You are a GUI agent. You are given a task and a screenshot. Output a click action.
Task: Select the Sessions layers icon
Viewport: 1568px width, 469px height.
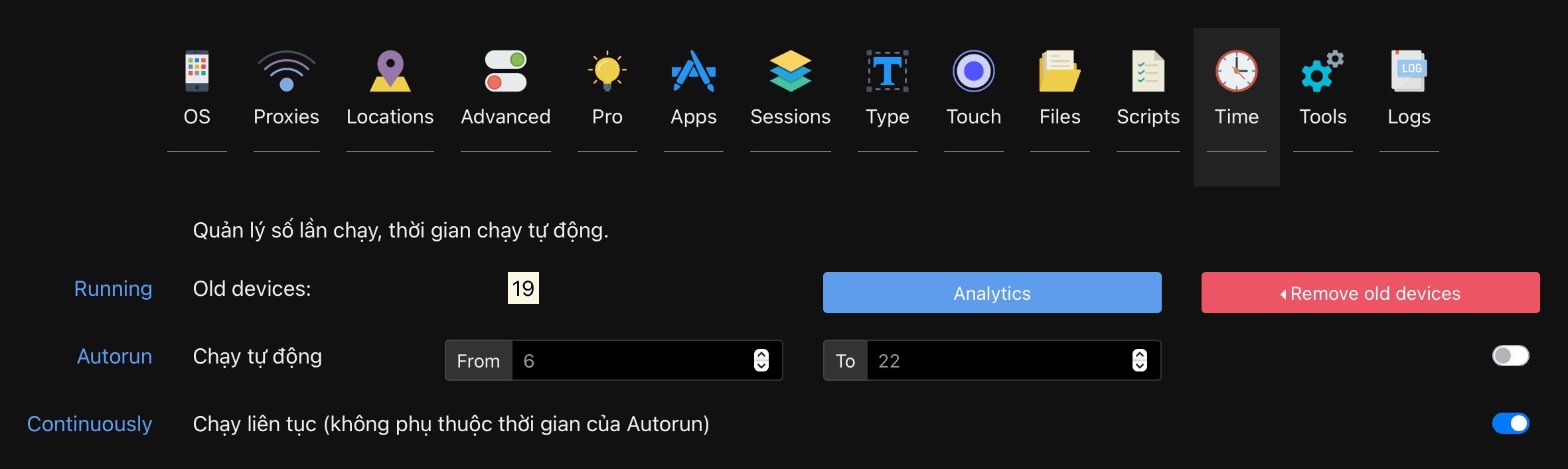click(x=791, y=71)
